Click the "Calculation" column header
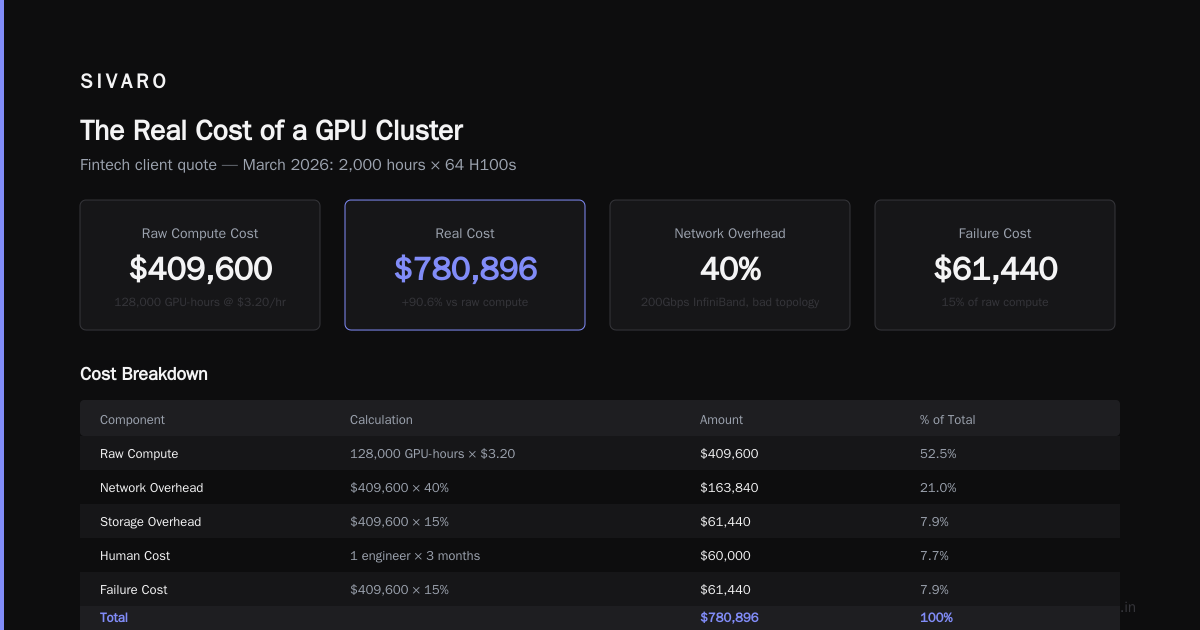 click(x=381, y=420)
